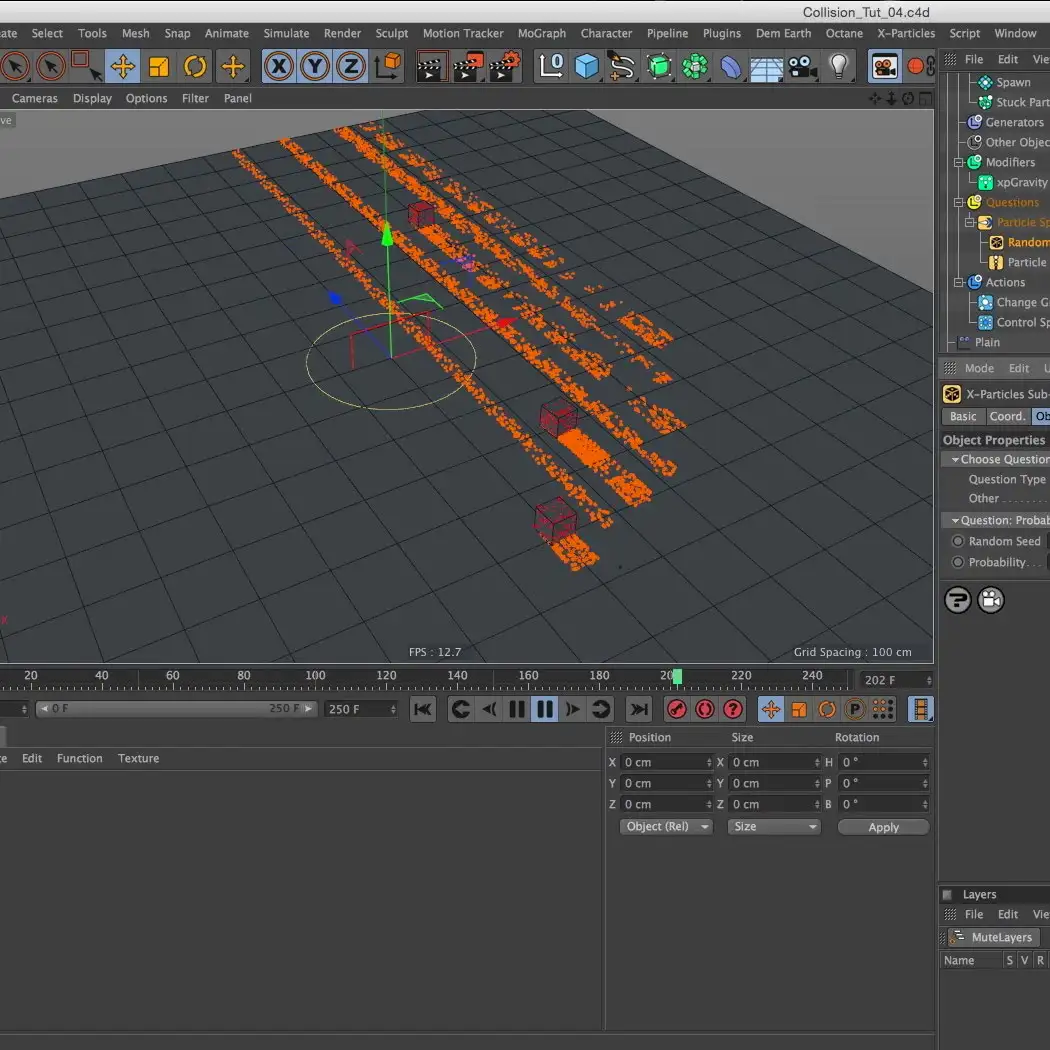Click the Apply button
Screen dimensions: 1050x1050
tap(883, 828)
